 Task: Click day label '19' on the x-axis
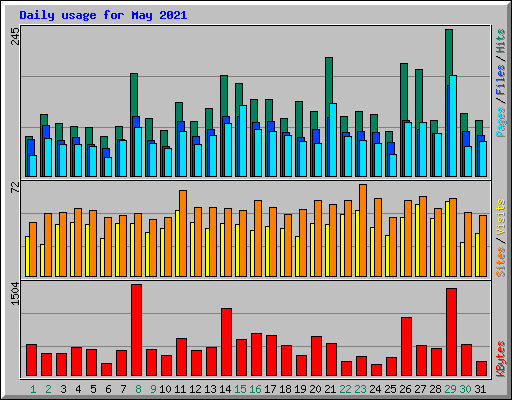tap(300, 389)
